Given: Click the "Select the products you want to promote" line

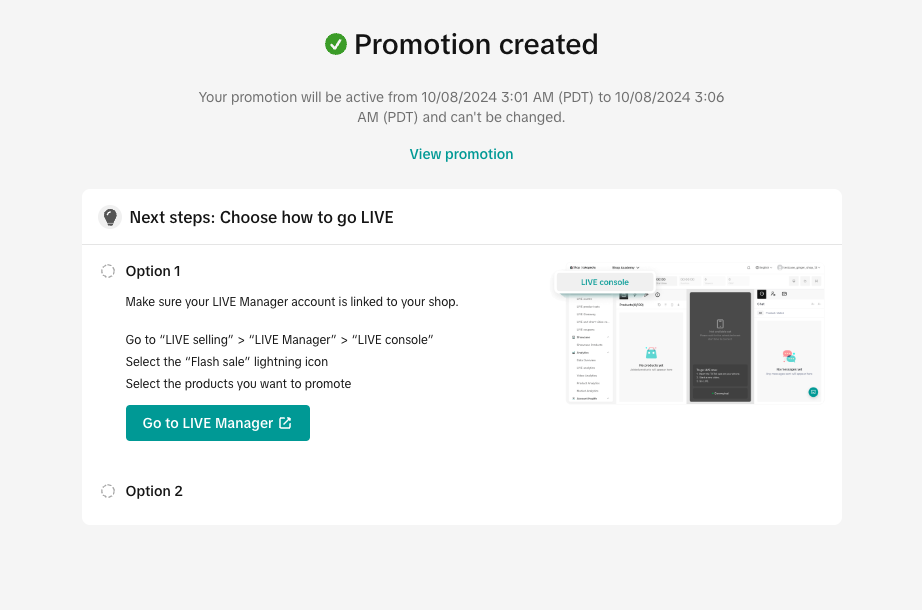Looking at the screenshot, I should (x=238, y=383).
